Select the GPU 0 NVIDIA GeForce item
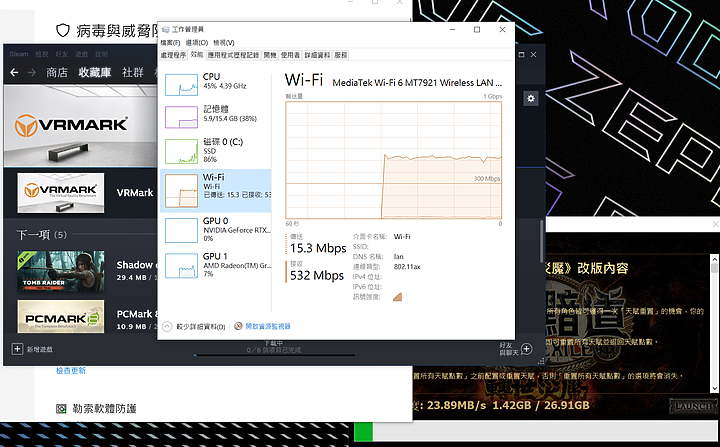The height and width of the screenshot is (447, 720). pyautogui.click(x=216, y=230)
